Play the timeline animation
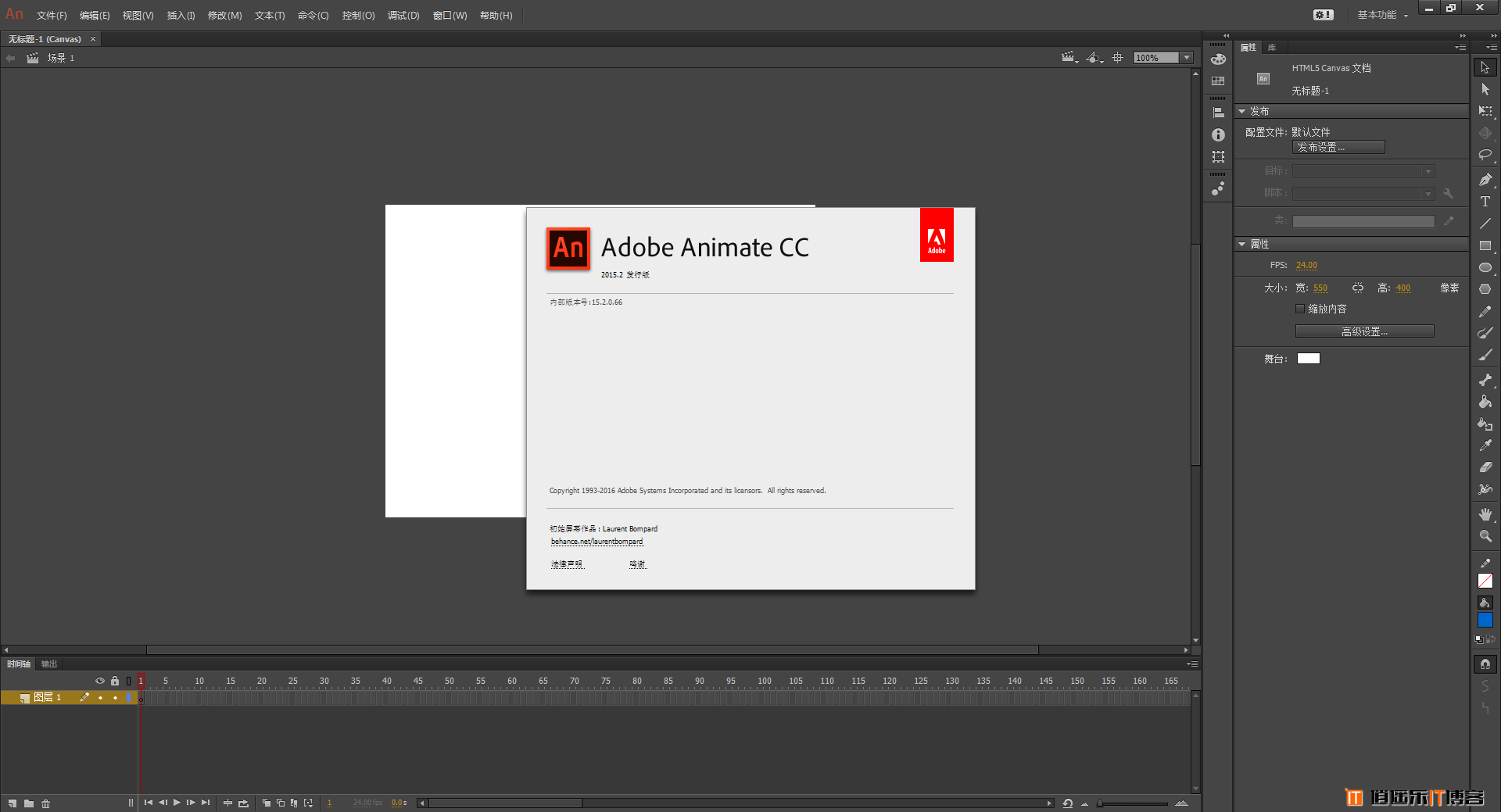 tap(177, 803)
